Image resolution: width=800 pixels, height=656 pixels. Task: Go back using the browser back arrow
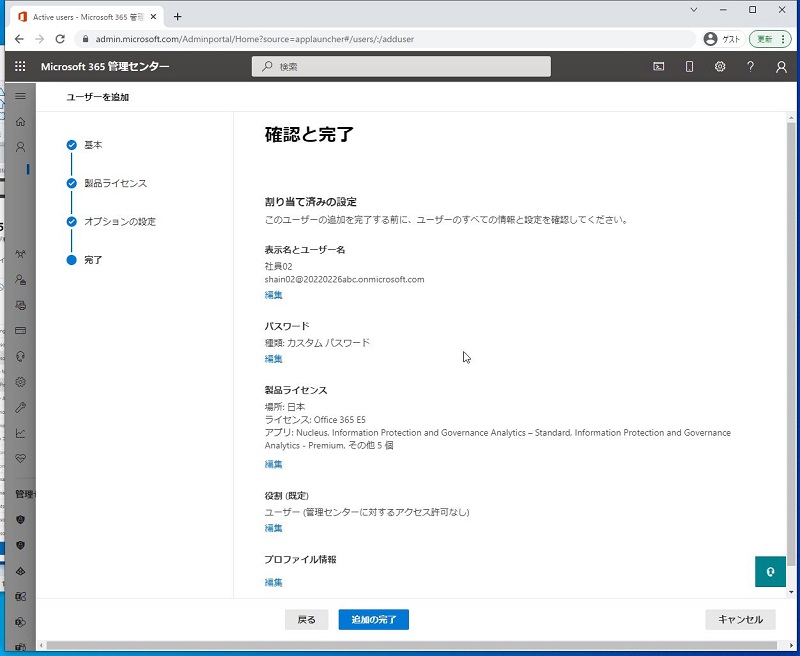coord(19,39)
